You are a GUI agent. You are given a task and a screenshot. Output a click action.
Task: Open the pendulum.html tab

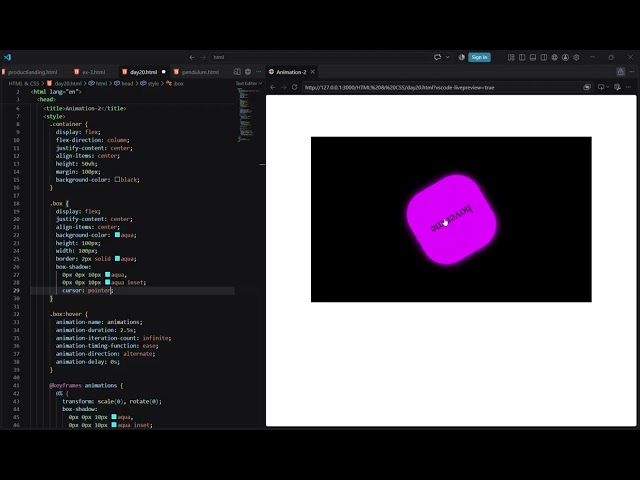[200, 72]
